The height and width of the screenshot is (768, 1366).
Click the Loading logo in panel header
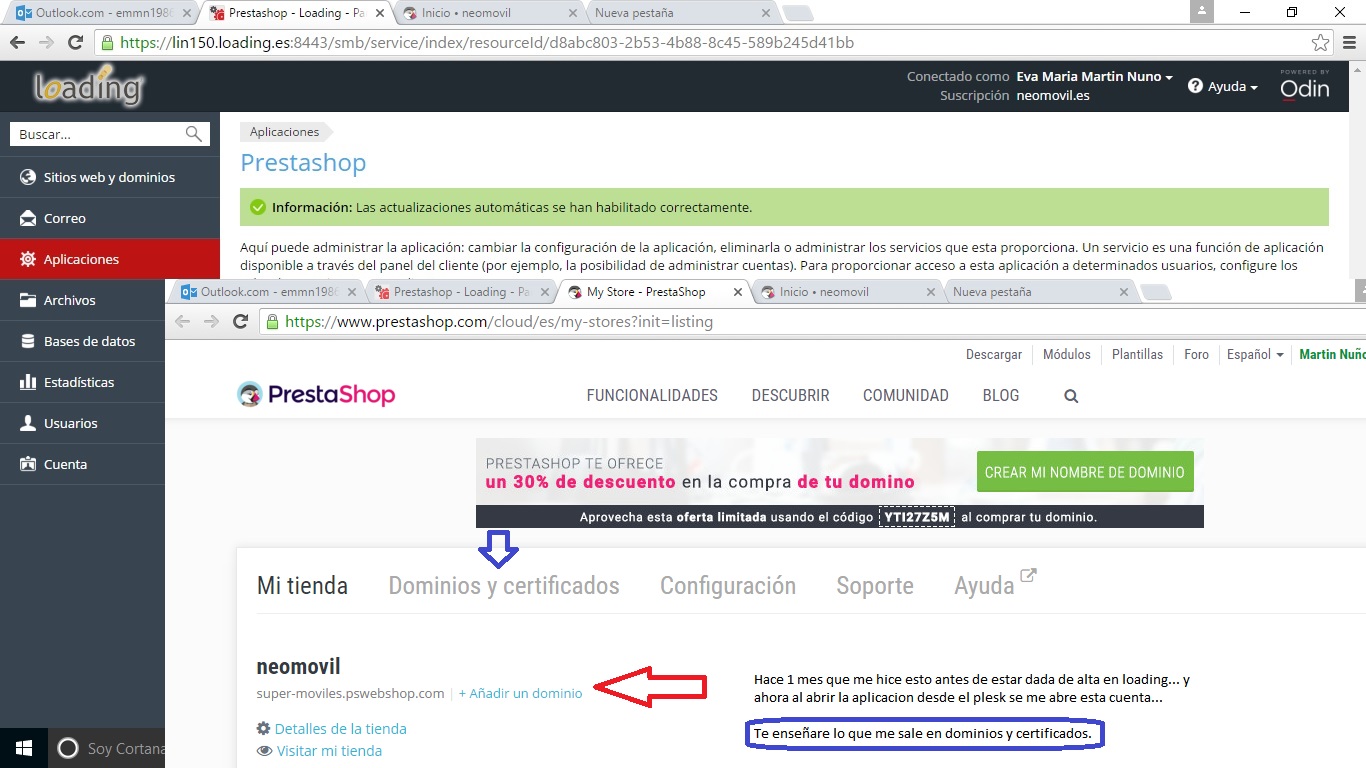pos(89,87)
